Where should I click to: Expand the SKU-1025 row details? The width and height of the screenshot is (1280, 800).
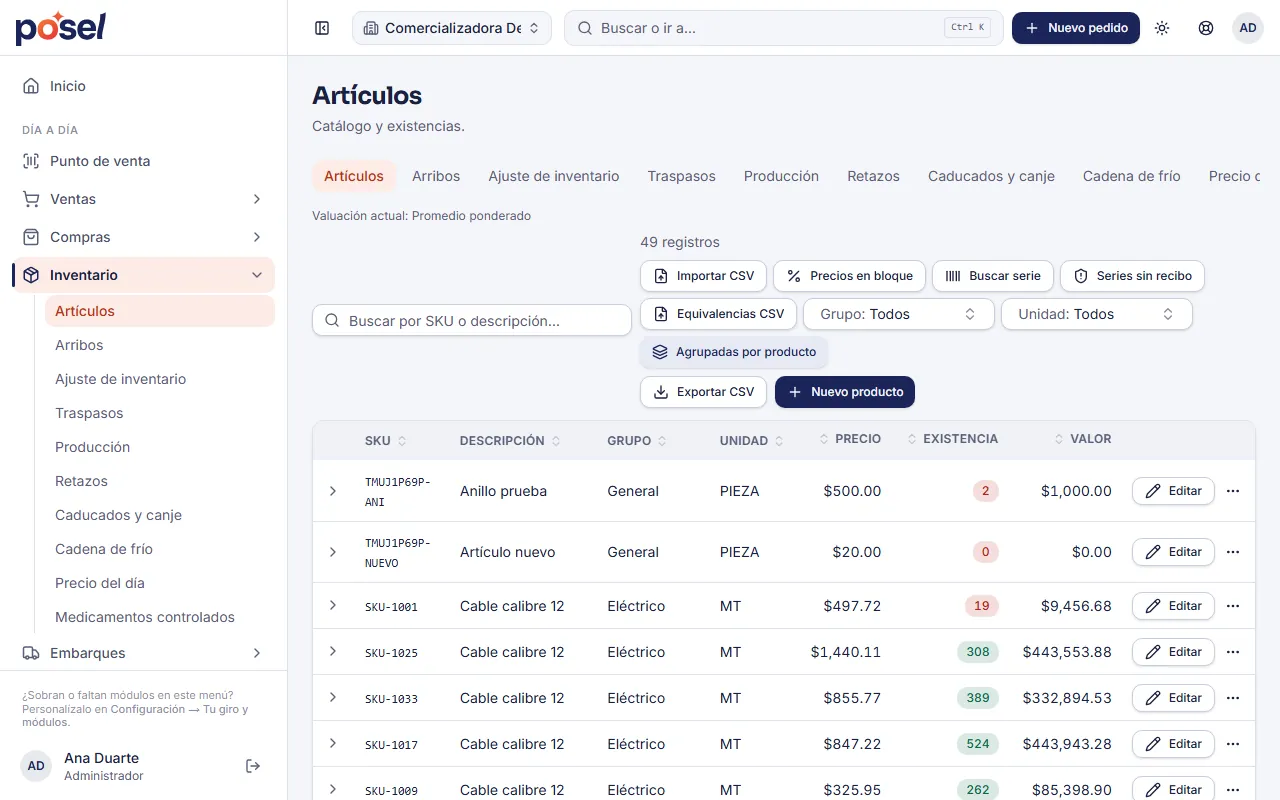click(x=333, y=651)
